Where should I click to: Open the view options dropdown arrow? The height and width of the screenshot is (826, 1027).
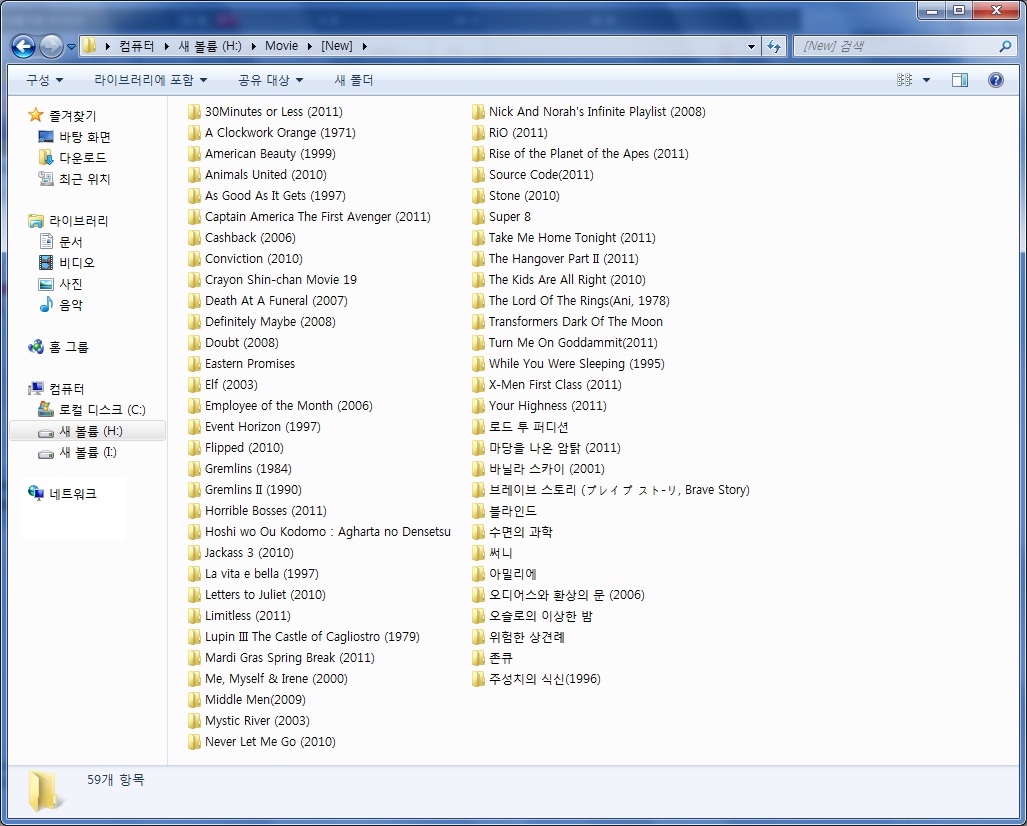(926, 80)
